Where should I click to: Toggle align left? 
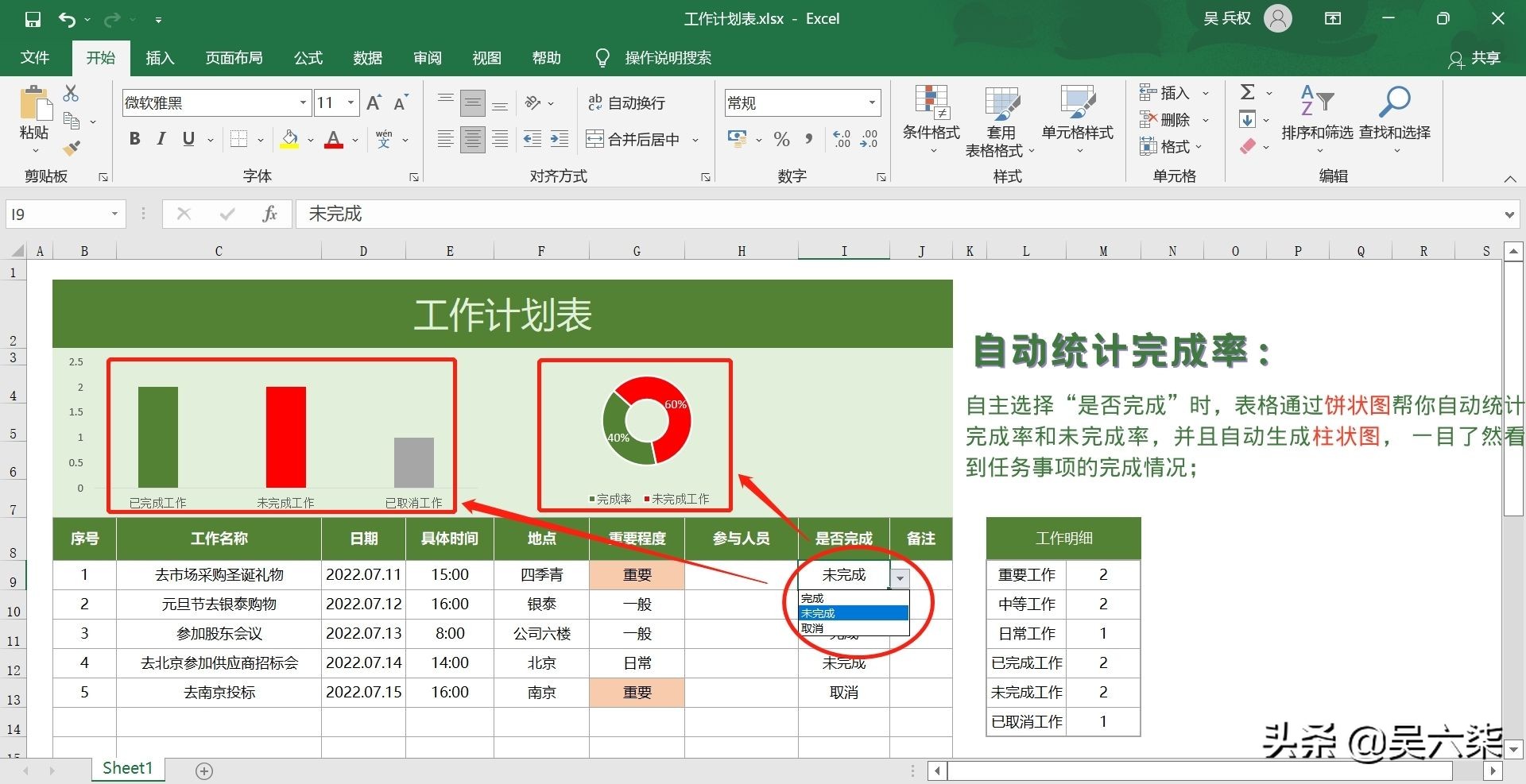click(446, 140)
